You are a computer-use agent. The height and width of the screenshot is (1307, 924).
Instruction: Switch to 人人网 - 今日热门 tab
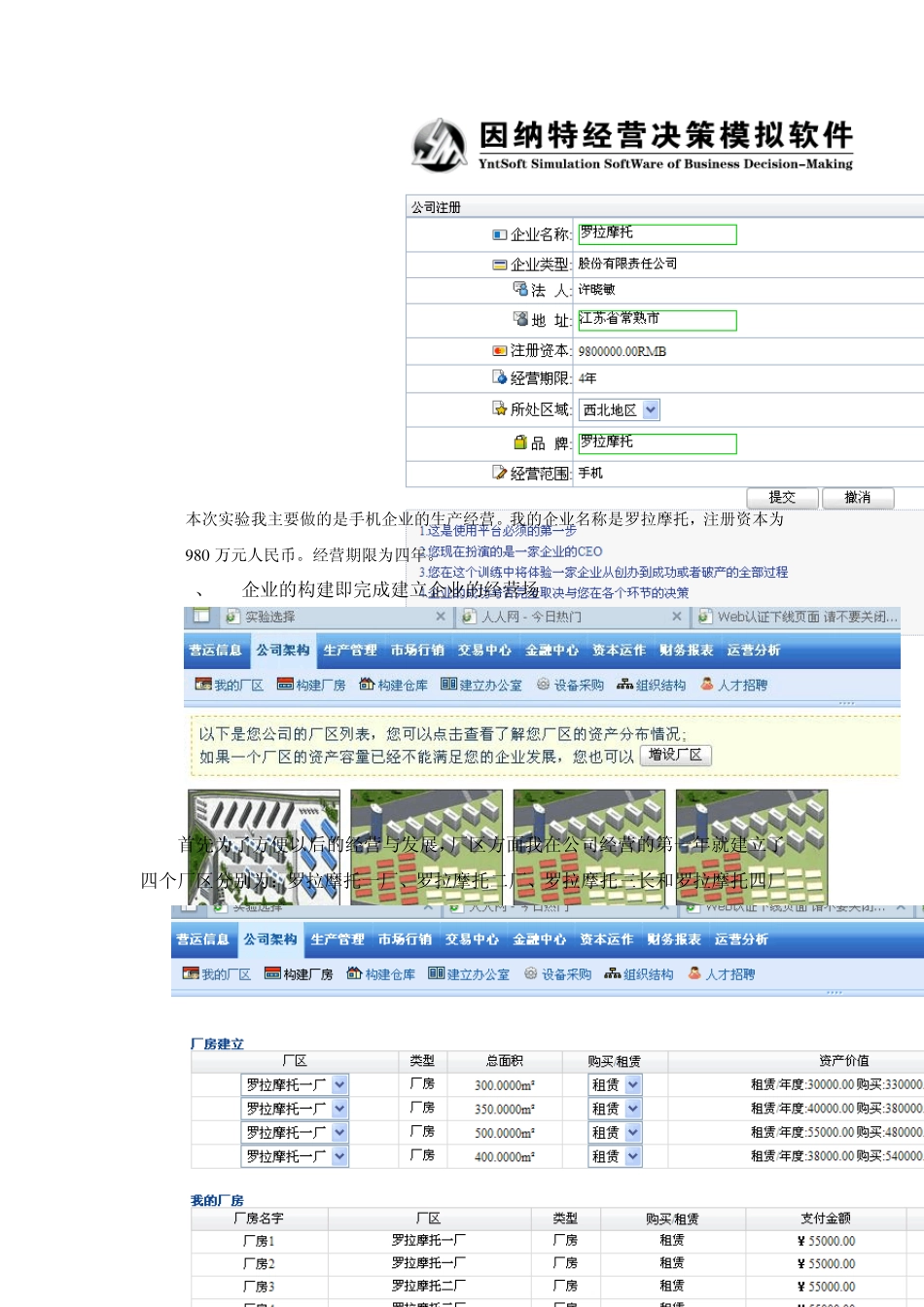pos(572,617)
